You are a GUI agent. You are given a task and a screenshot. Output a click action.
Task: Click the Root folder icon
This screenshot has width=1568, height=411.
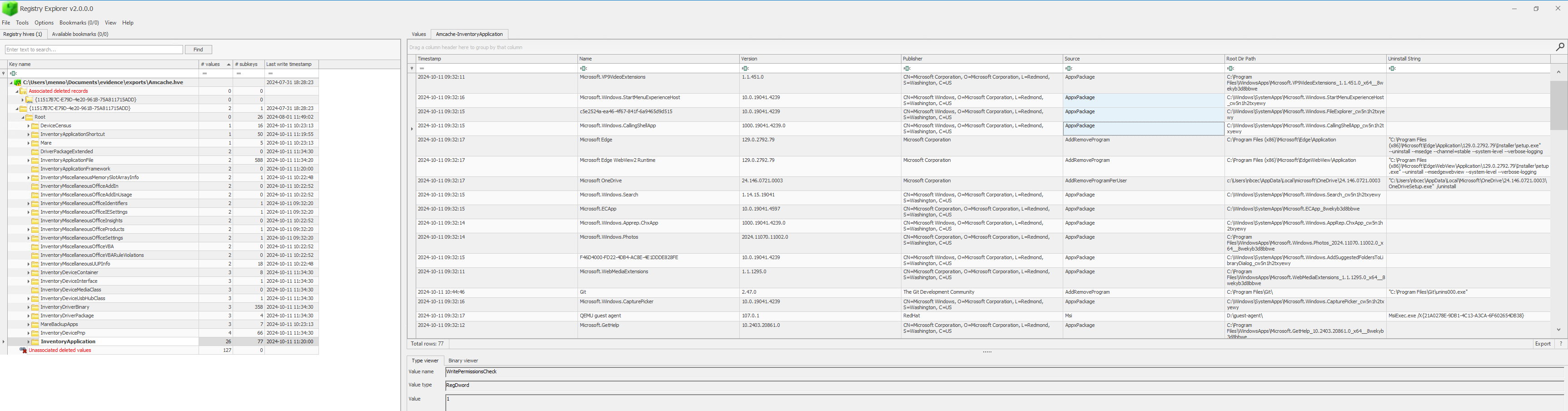pyautogui.click(x=30, y=117)
